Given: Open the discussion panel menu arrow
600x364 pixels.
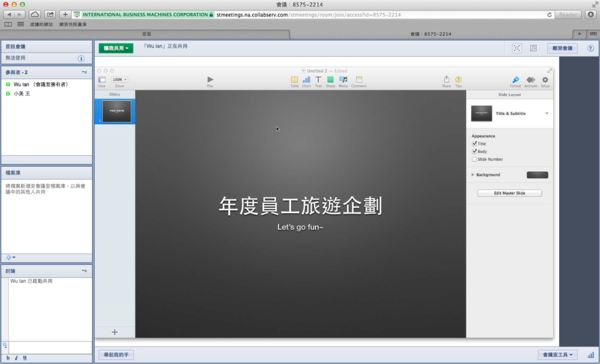Looking at the screenshot, I should pyautogui.click(x=84, y=271).
